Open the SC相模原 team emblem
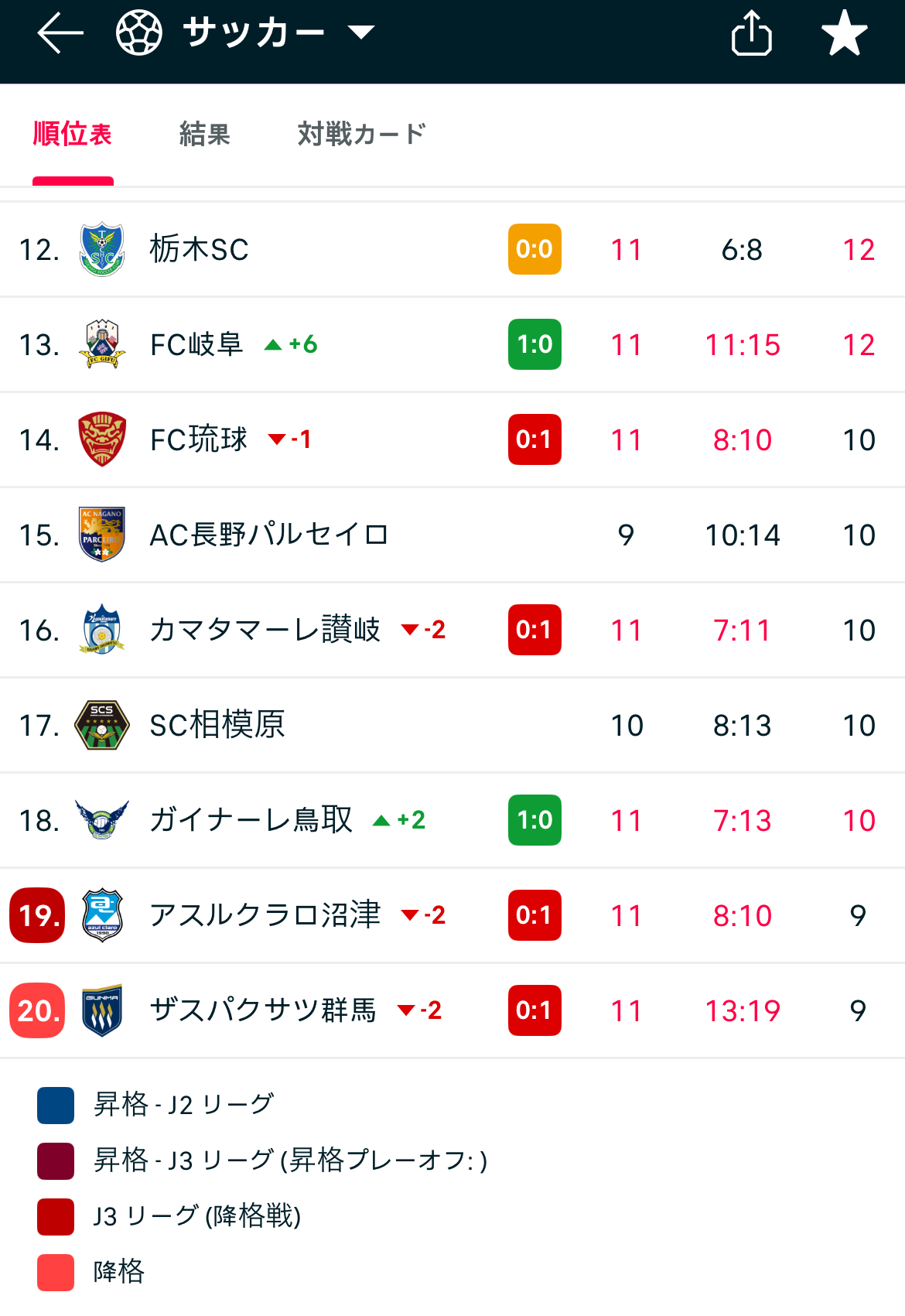Viewport: 905px width, 1316px height. click(102, 725)
